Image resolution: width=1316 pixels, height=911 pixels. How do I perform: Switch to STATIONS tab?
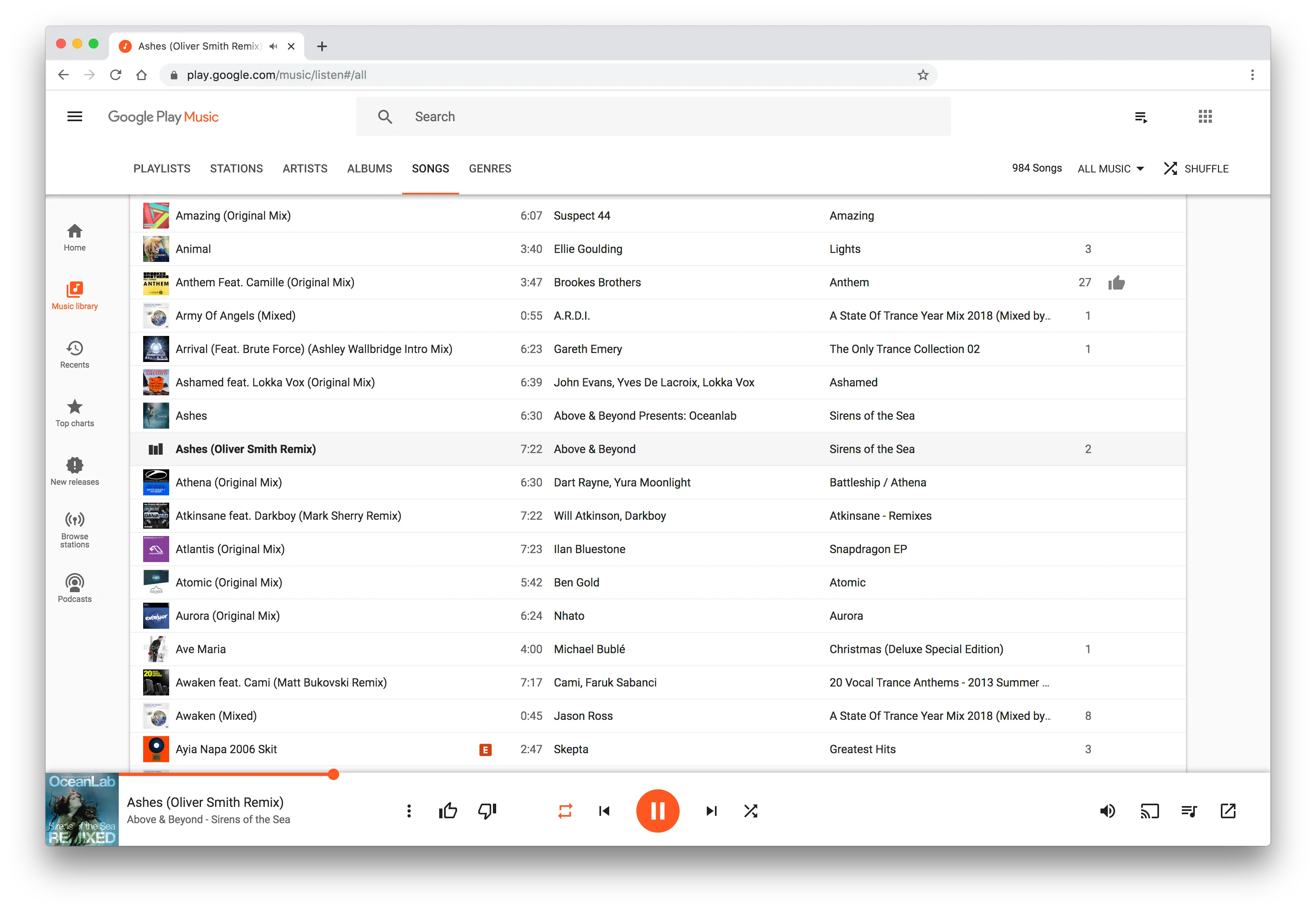coord(236,168)
